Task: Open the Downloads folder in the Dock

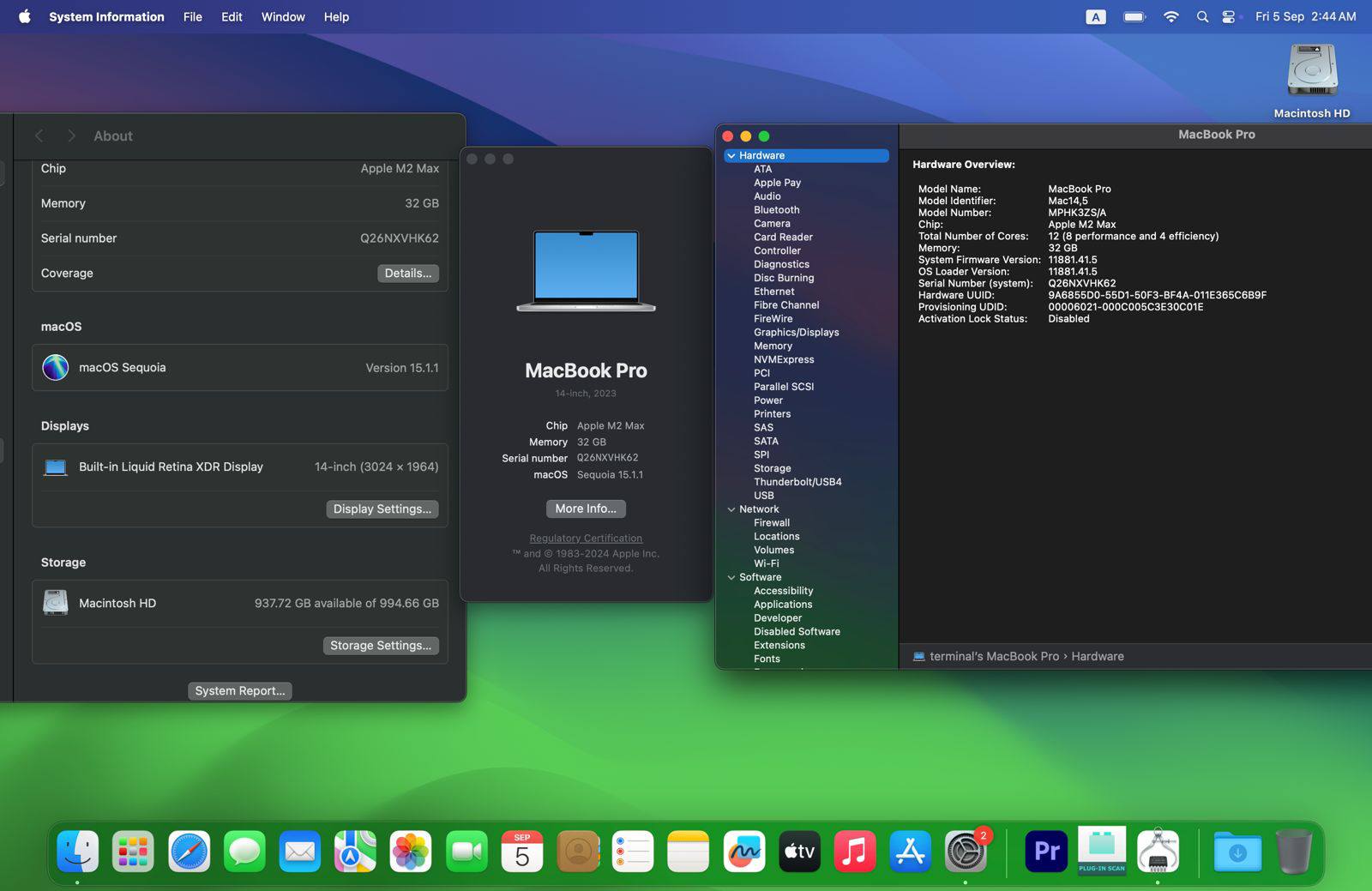Action: point(1237,852)
